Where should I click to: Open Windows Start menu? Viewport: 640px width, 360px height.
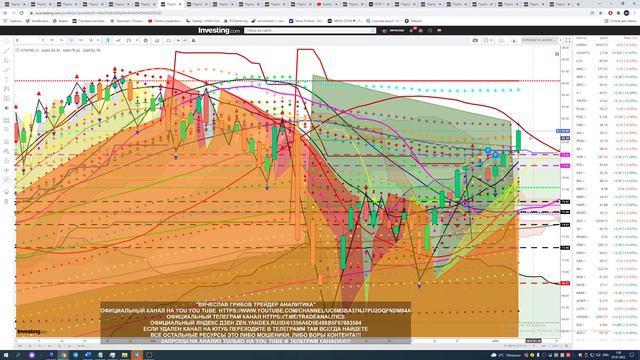(x=6, y=355)
